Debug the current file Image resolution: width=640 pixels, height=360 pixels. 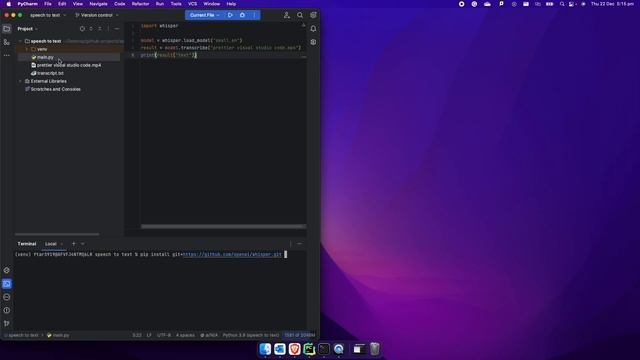click(x=242, y=15)
